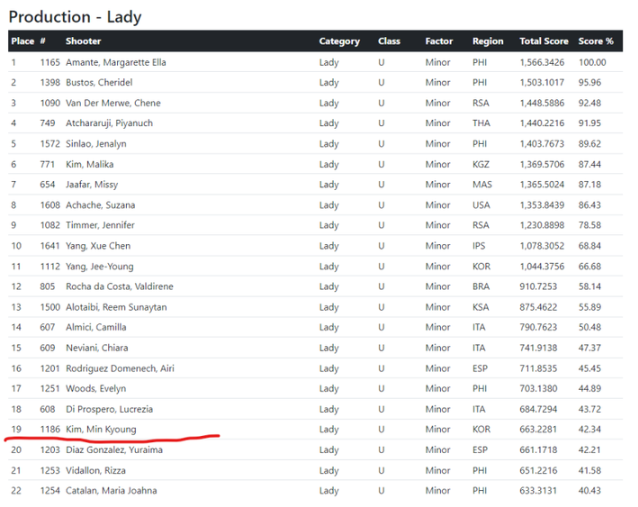638x507 pixels.
Task: Click total score 1,566.3426
Action: click(x=542, y=62)
